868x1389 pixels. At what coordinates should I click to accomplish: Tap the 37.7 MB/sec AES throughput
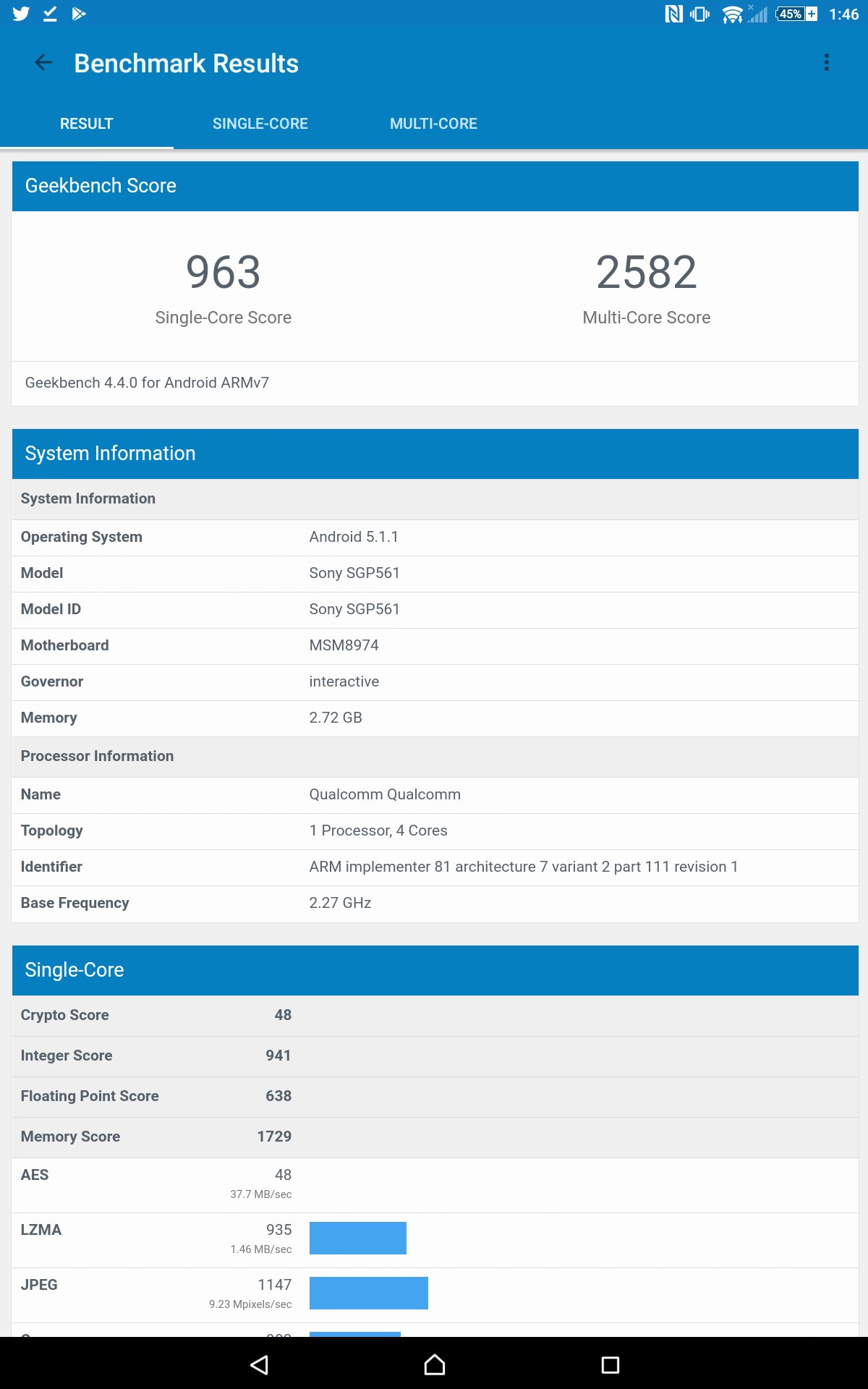[x=261, y=1194]
